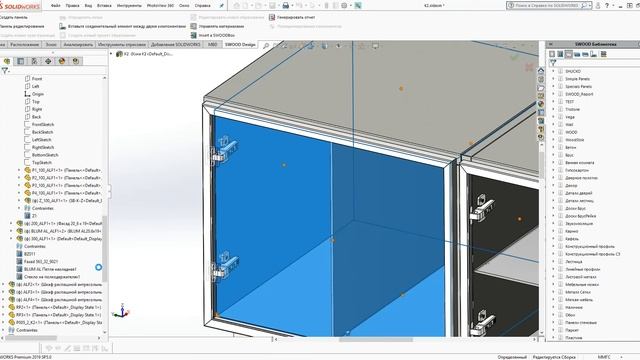
Task: Click the Generate report ribbon icon
Action: [272, 18]
